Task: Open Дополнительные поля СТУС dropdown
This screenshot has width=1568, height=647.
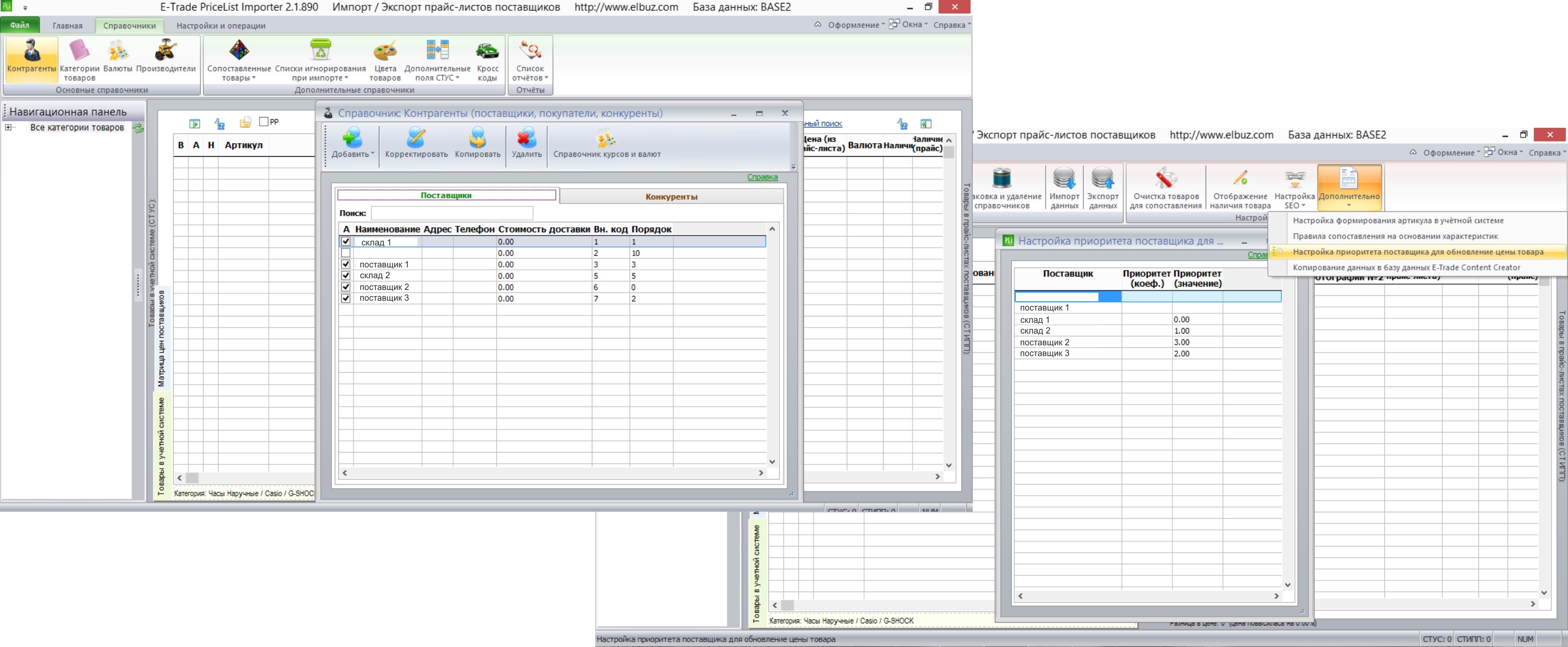Action: tap(437, 59)
